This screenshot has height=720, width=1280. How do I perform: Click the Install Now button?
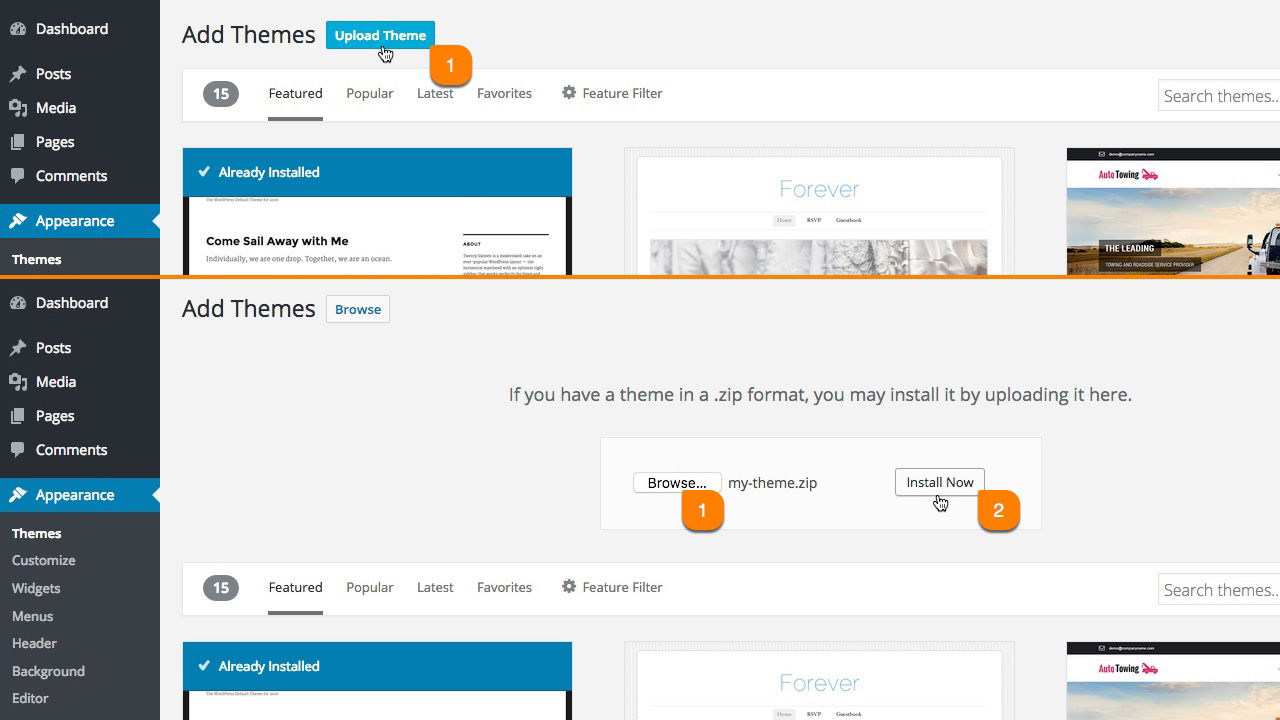point(939,482)
